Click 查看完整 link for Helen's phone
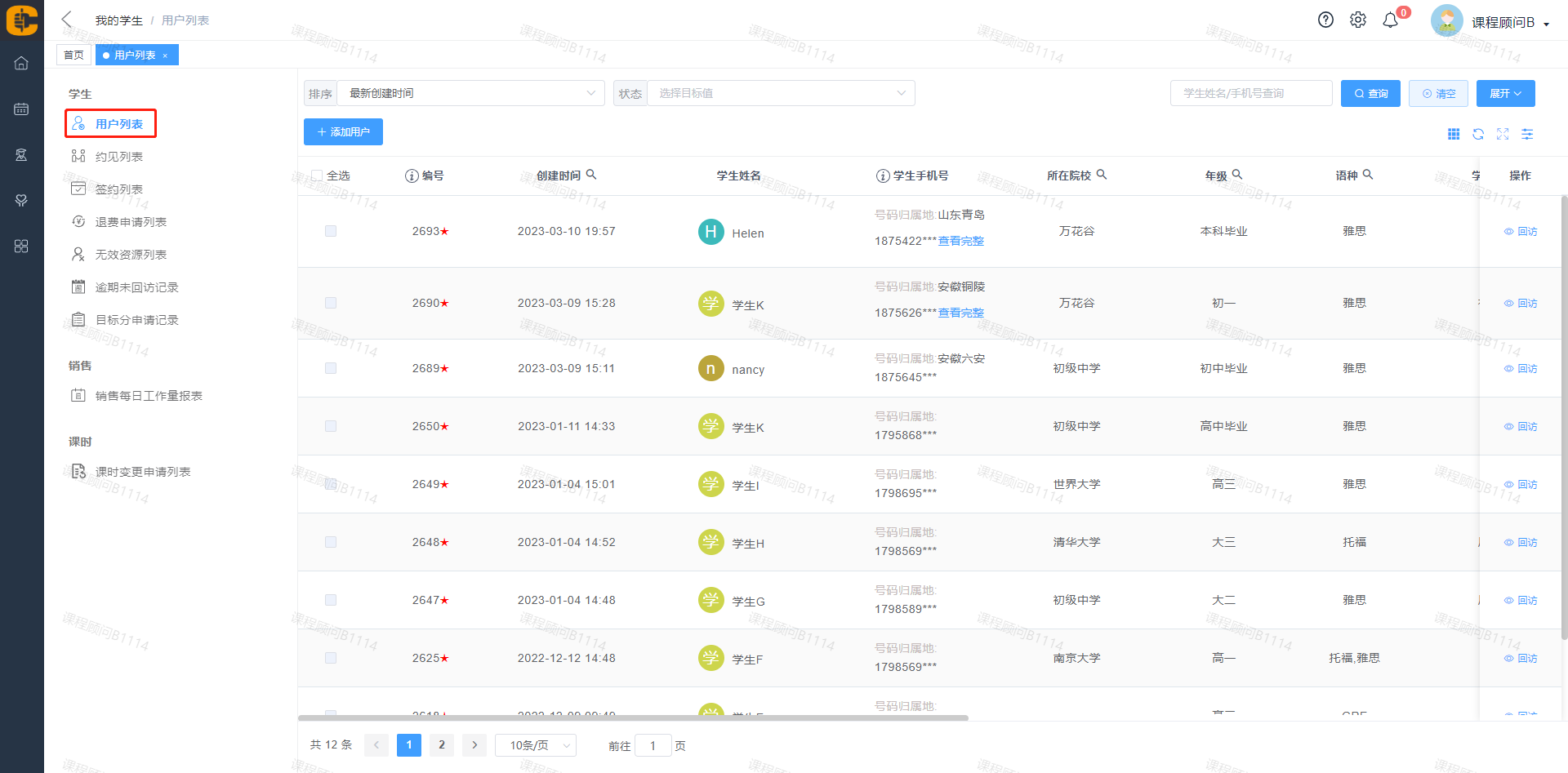The height and width of the screenshot is (773, 1568). [960, 241]
